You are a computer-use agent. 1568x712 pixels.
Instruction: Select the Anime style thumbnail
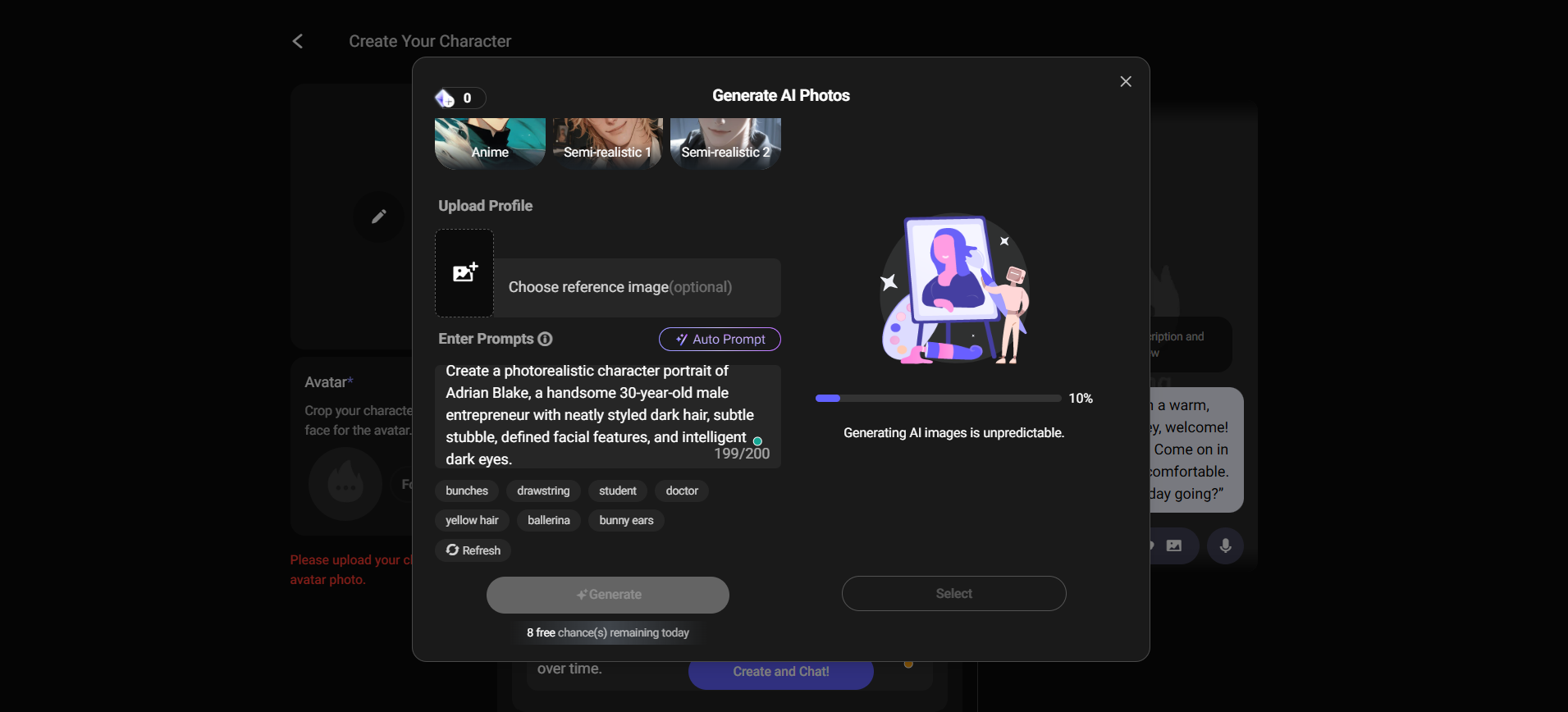(490, 144)
